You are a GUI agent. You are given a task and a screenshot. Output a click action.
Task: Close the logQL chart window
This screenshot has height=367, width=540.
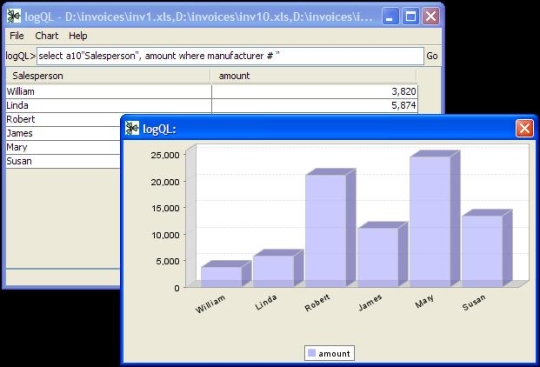[525, 128]
